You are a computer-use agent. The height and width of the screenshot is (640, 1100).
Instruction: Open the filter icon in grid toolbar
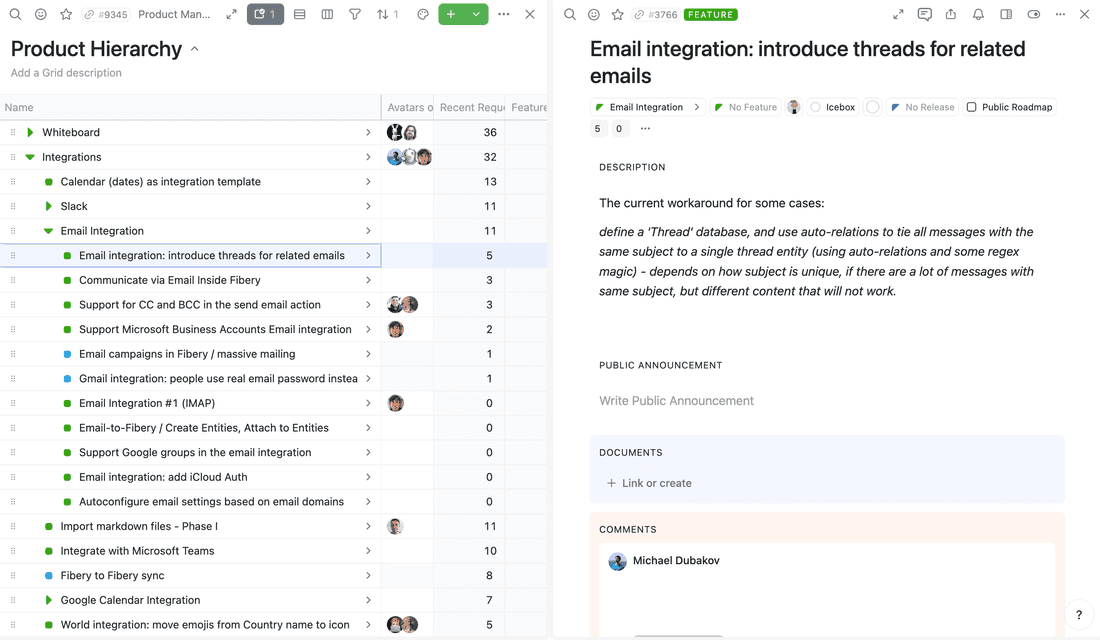(x=355, y=15)
